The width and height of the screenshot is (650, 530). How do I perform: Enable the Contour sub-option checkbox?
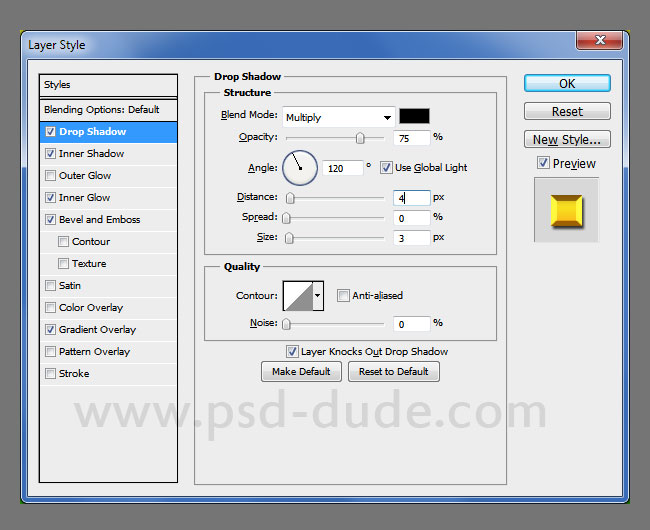[x=63, y=242]
